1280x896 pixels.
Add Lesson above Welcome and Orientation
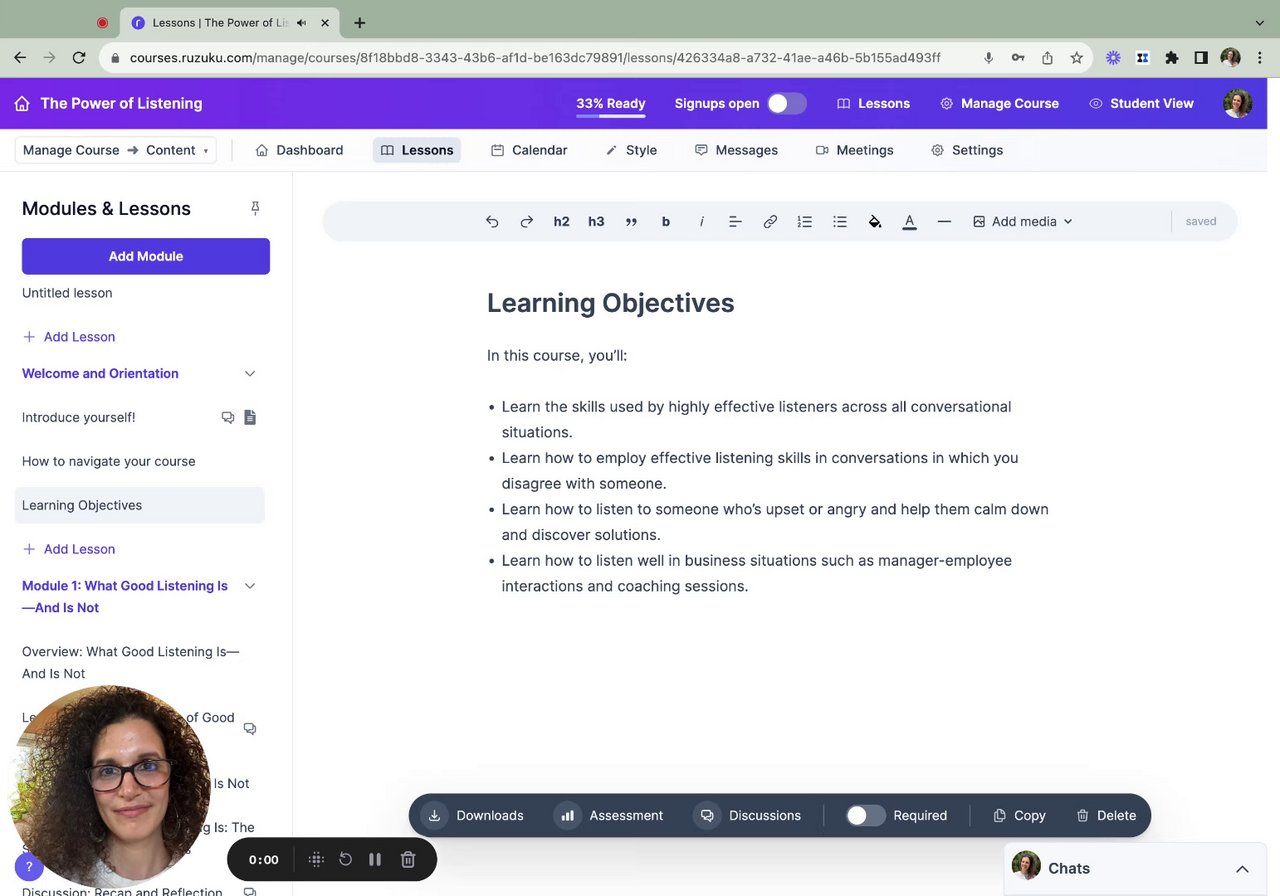click(69, 337)
